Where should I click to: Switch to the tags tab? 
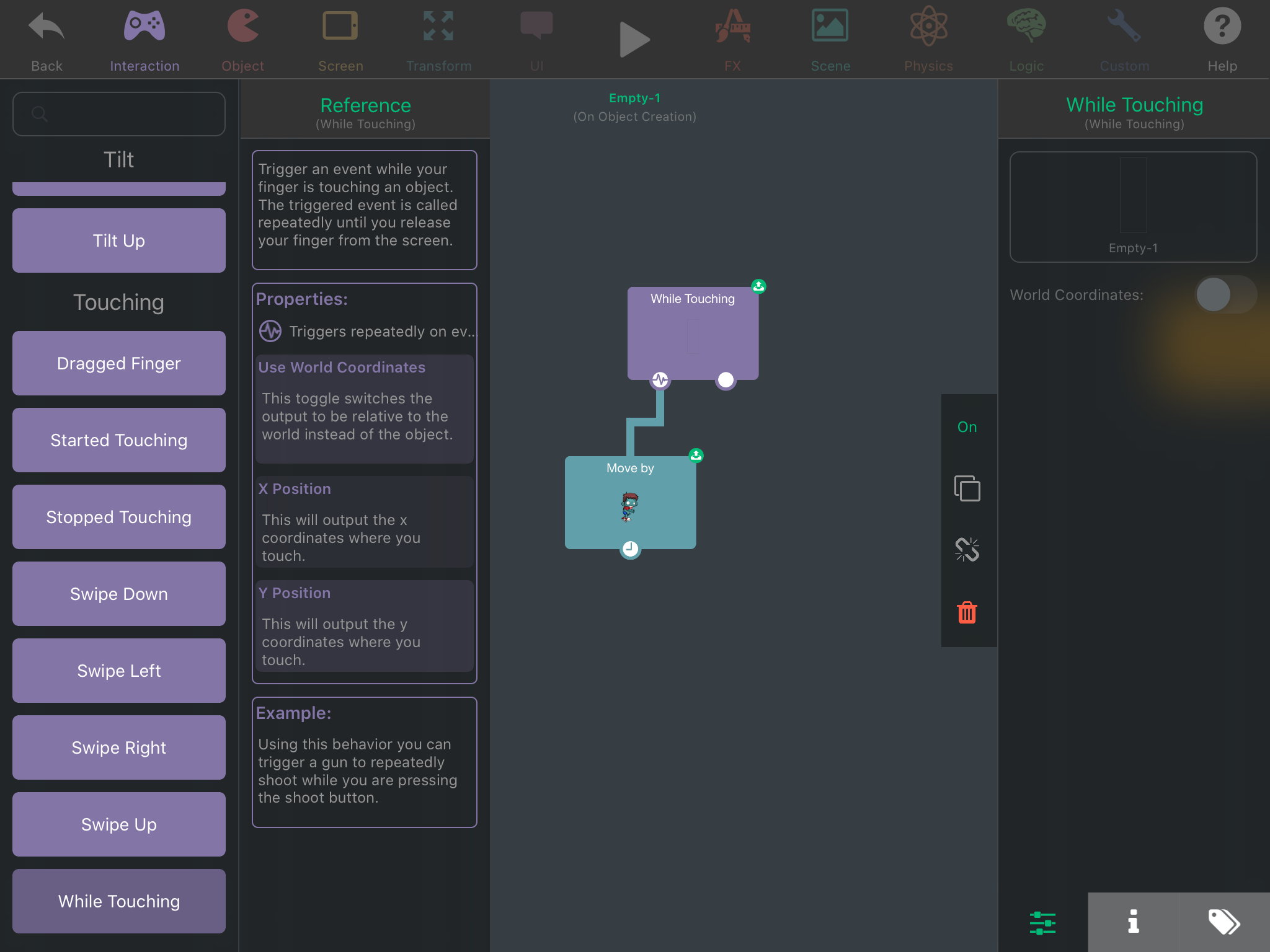pos(1223,922)
